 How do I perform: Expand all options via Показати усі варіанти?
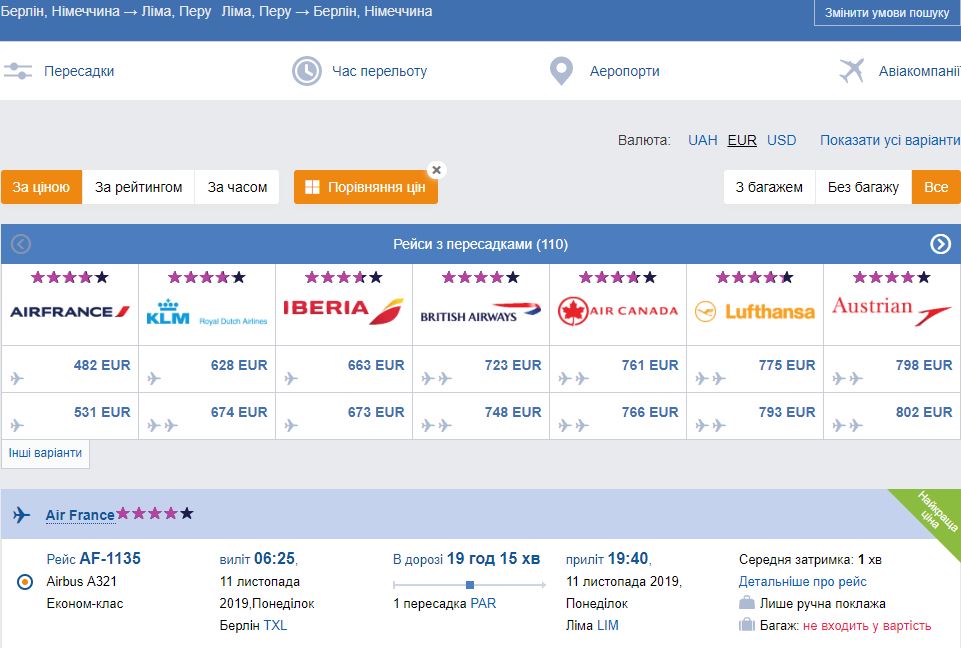coord(889,140)
